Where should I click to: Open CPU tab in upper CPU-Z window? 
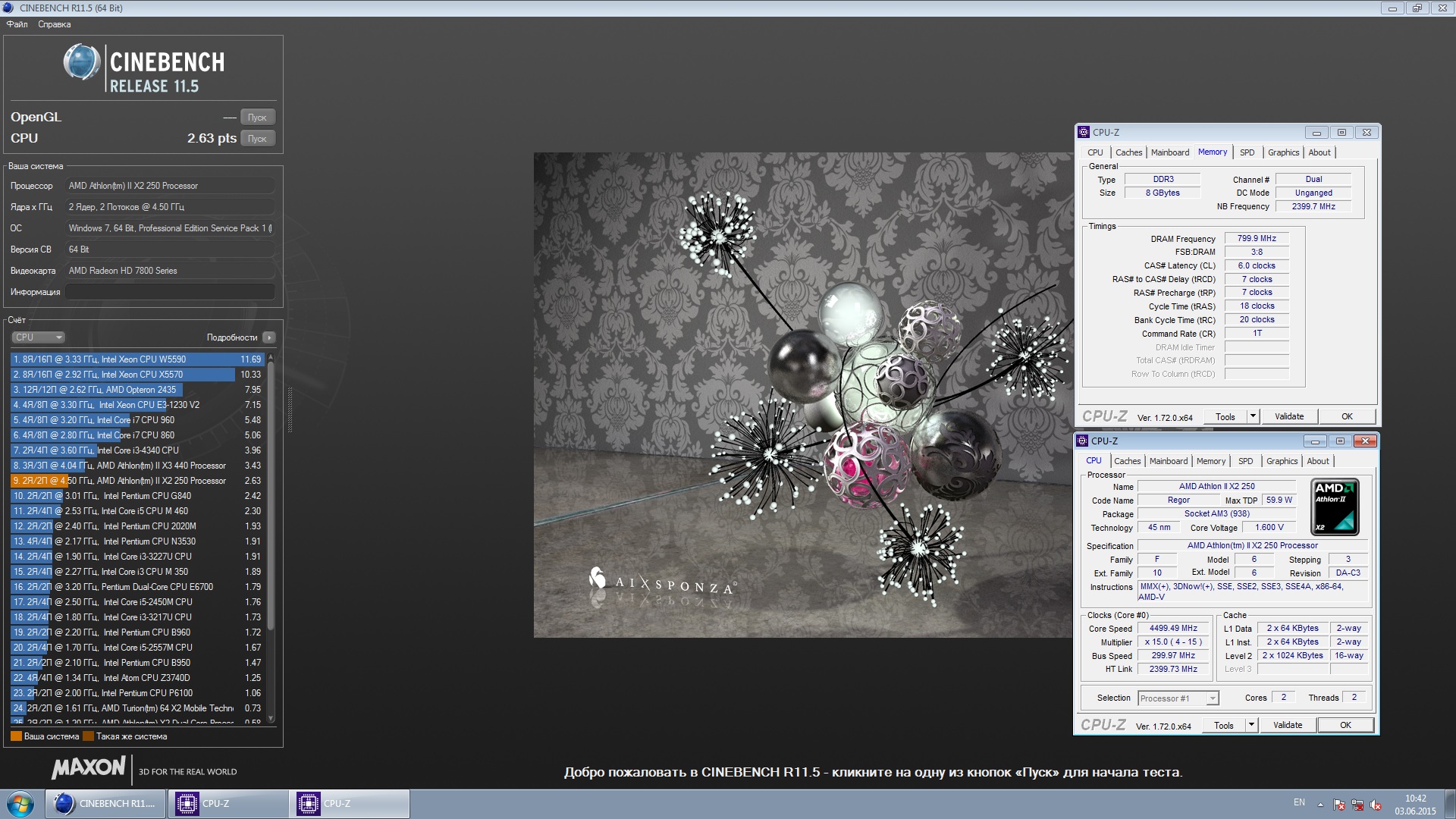point(1095,152)
